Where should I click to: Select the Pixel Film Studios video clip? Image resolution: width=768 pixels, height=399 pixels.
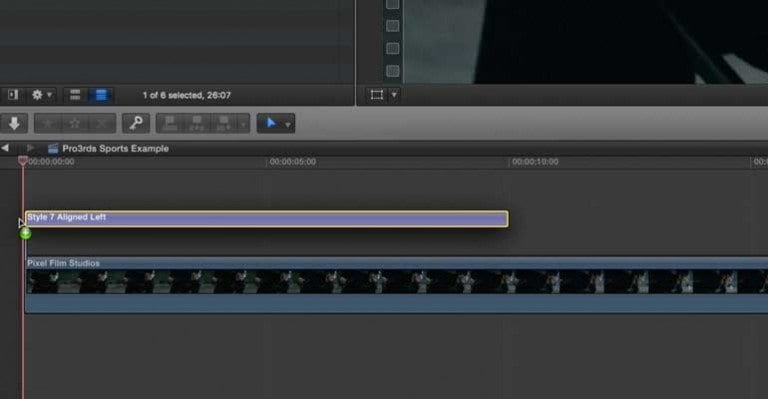click(x=397, y=285)
